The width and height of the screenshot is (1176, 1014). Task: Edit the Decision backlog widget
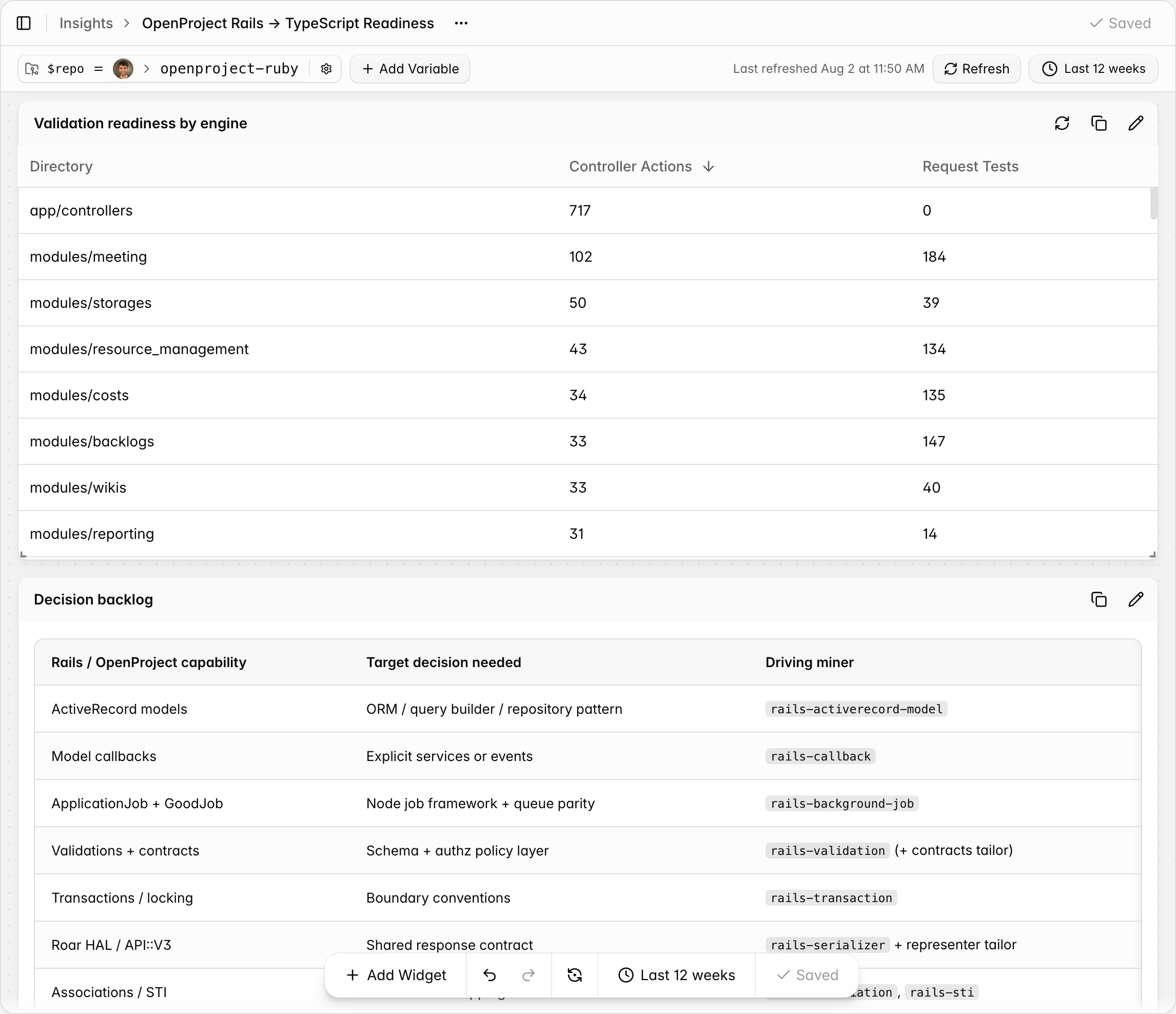click(1135, 599)
